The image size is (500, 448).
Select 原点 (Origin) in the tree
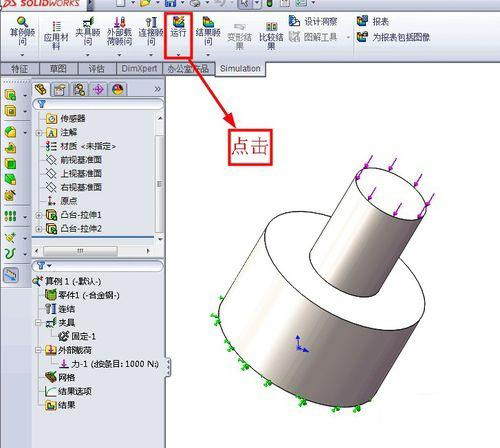tap(62, 201)
